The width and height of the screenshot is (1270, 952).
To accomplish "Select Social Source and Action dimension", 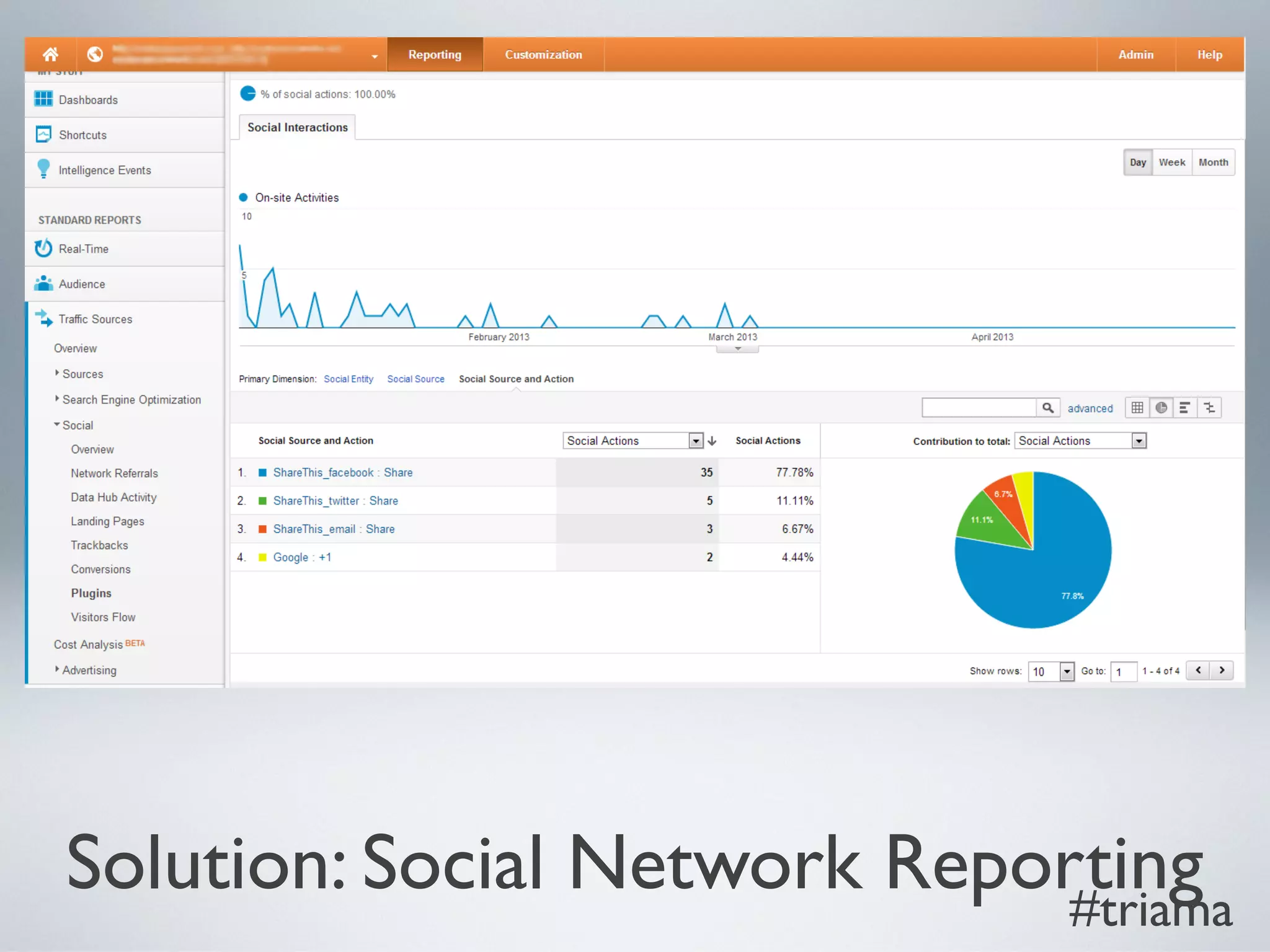I will coord(516,379).
